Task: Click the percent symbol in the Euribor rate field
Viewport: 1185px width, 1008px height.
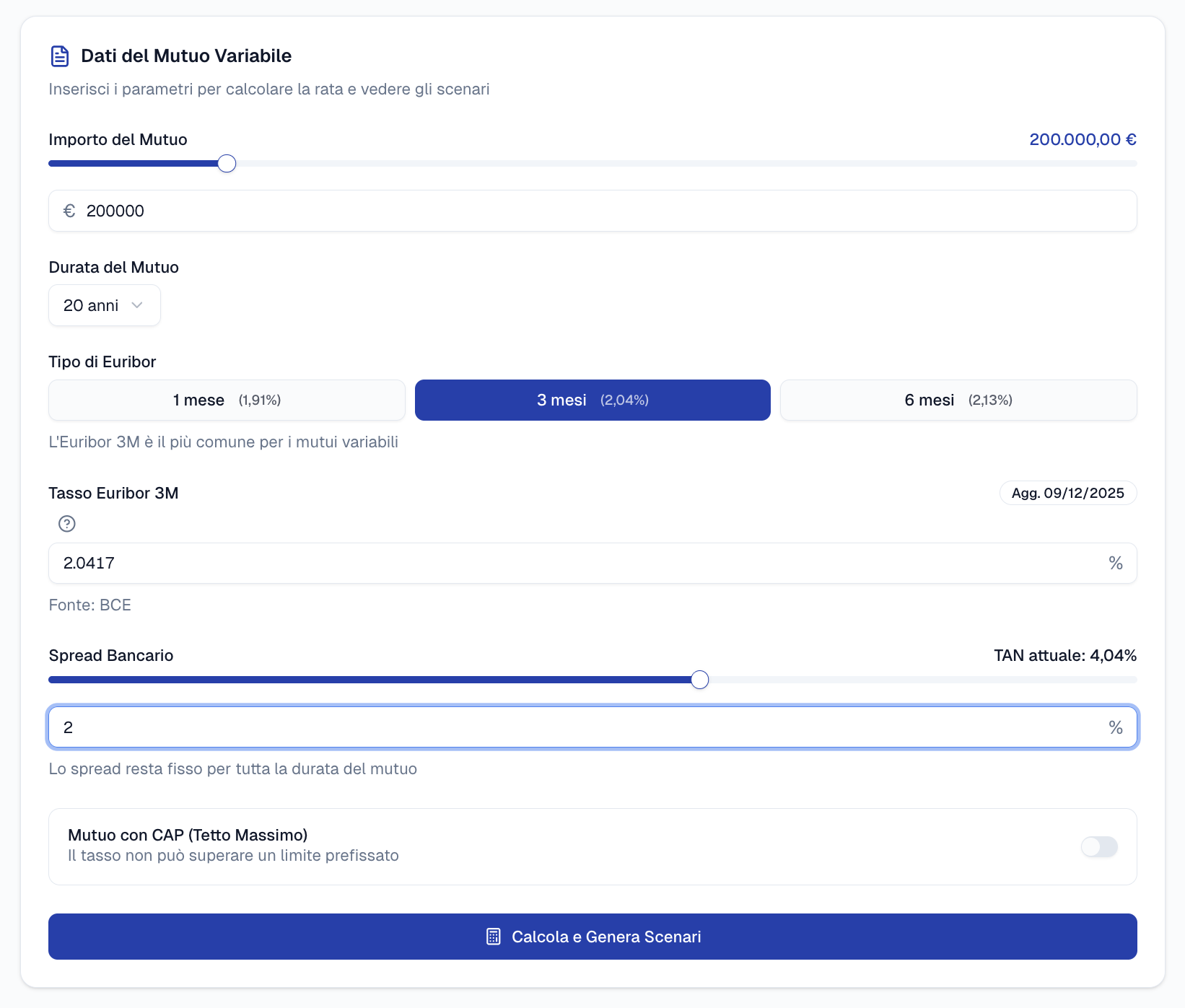Action: point(1115,564)
